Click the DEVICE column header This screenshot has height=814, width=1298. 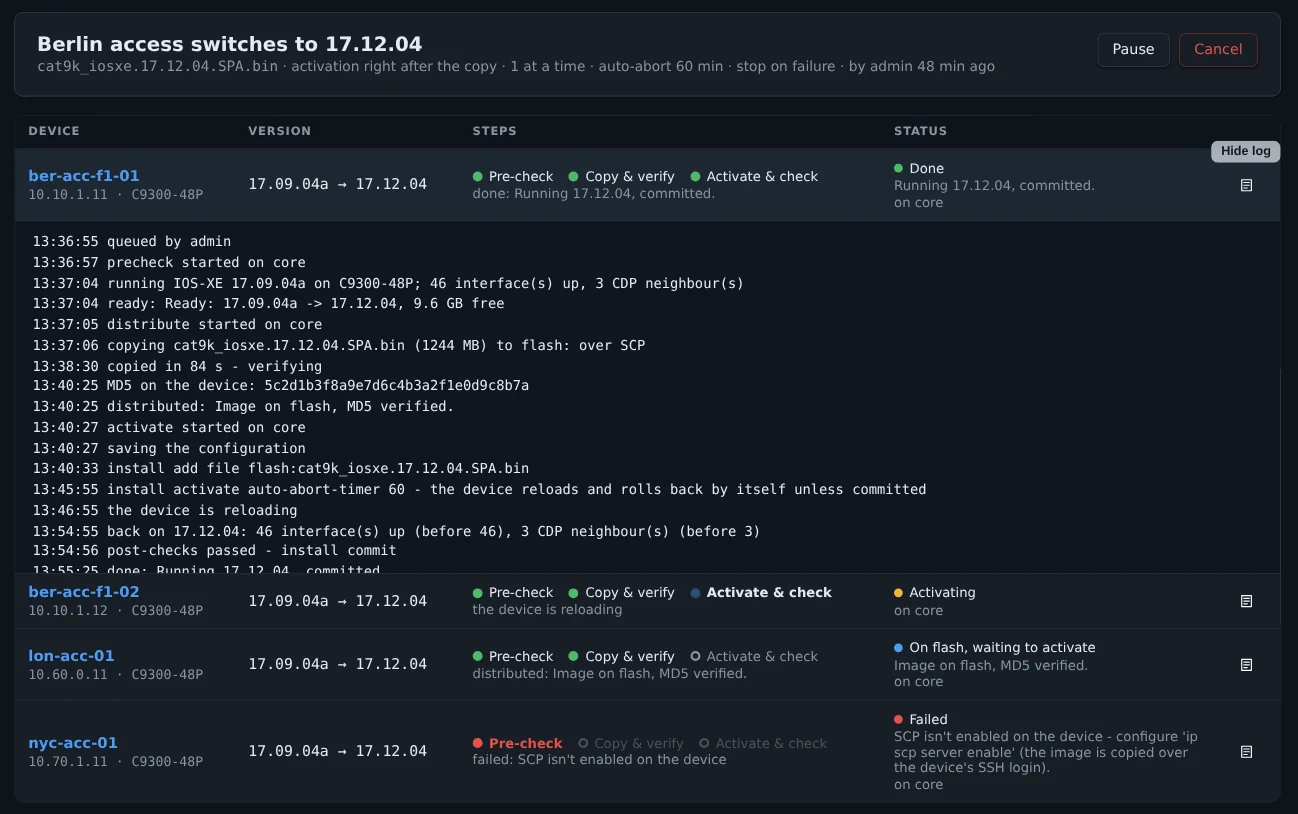point(54,131)
